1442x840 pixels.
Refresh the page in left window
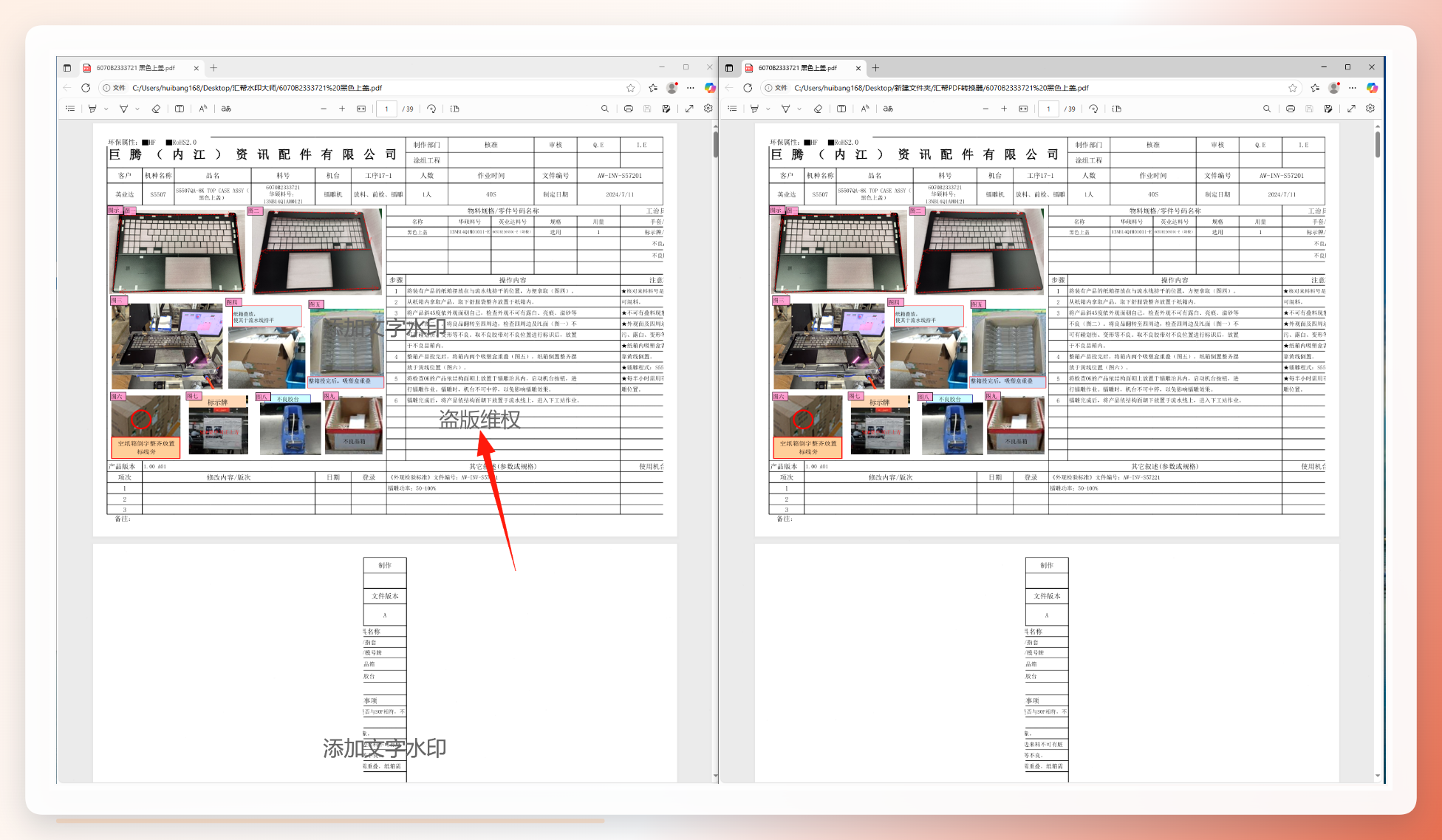(x=86, y=88)
